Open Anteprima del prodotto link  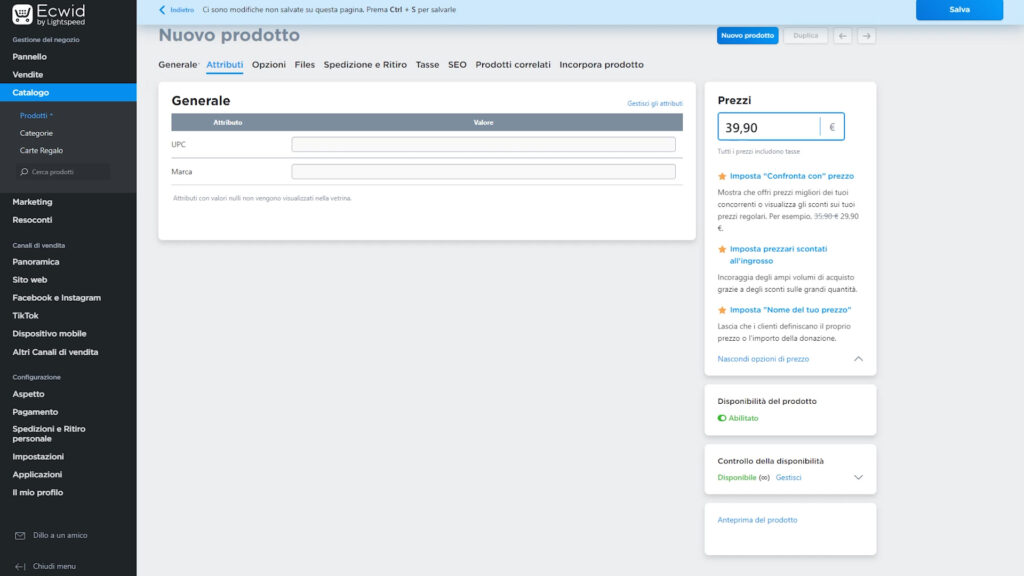pos(757,520)
